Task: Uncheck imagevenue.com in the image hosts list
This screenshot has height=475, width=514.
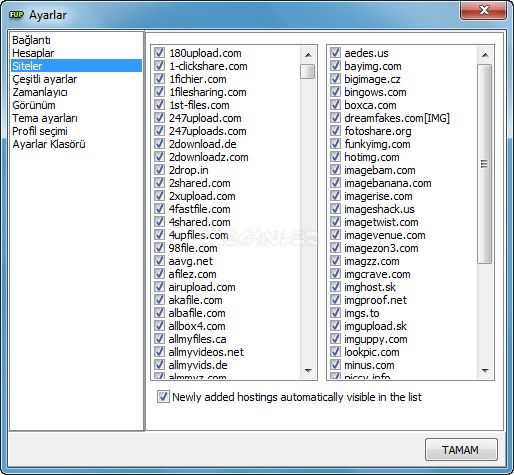Action: [335, 235]
